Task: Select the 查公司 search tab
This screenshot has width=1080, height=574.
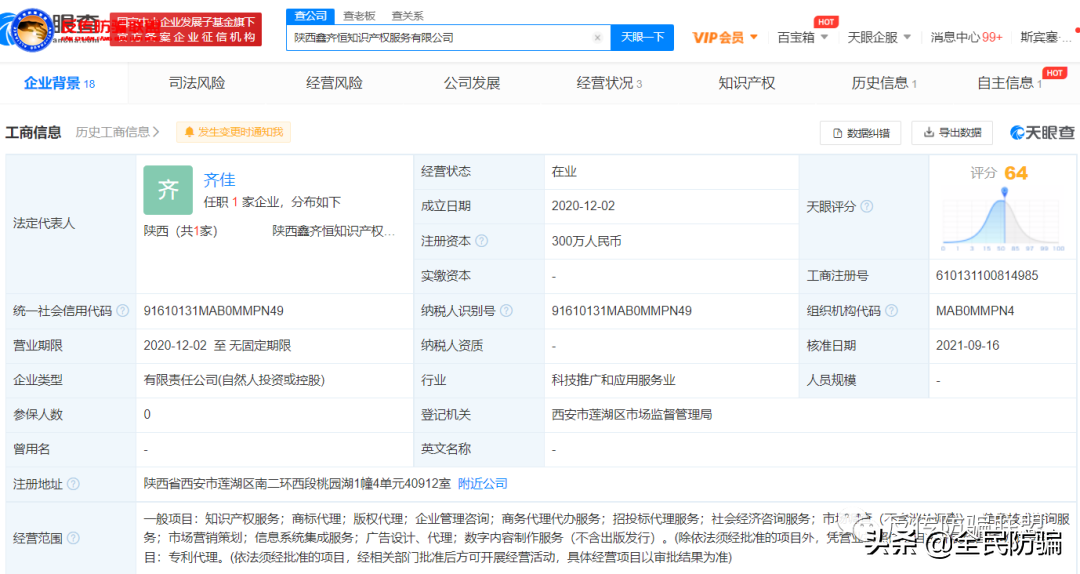Action: pos(310,16)
